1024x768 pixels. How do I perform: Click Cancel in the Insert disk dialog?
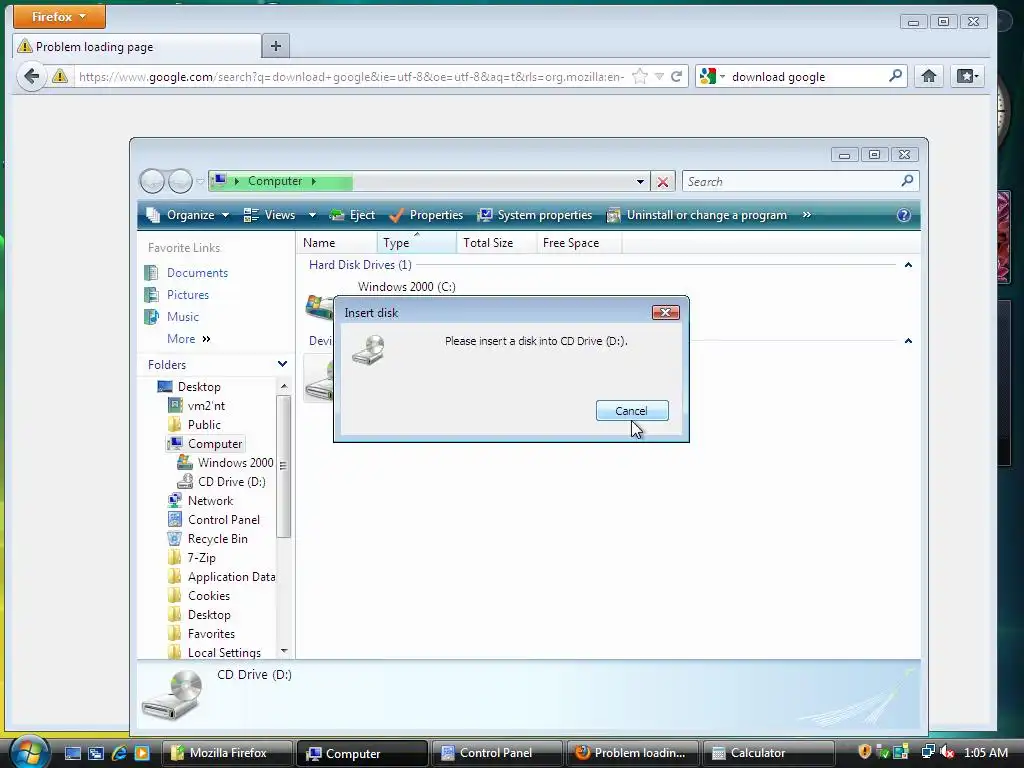click(632, 411)
